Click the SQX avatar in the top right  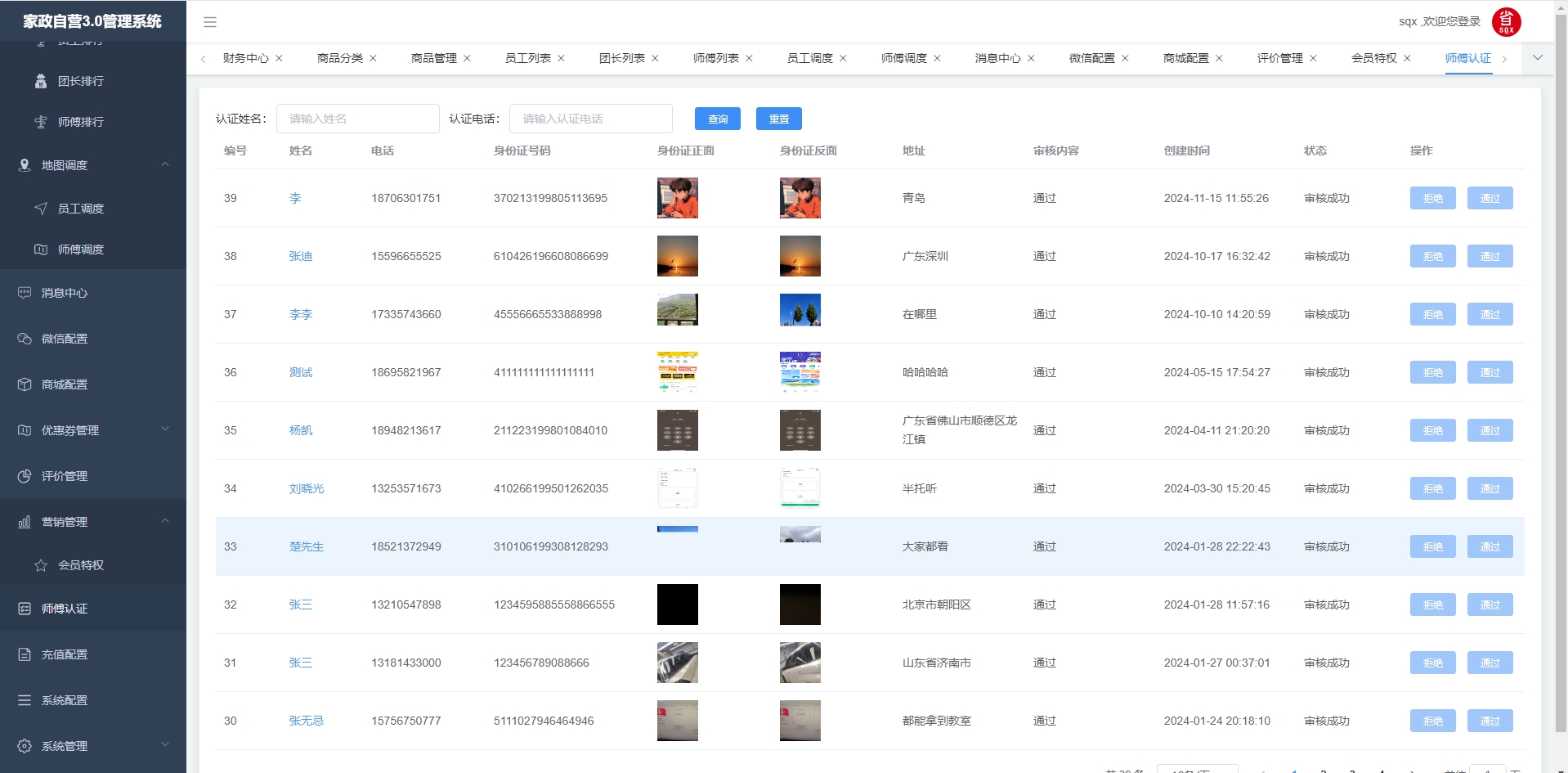[x=1505, y=21]
